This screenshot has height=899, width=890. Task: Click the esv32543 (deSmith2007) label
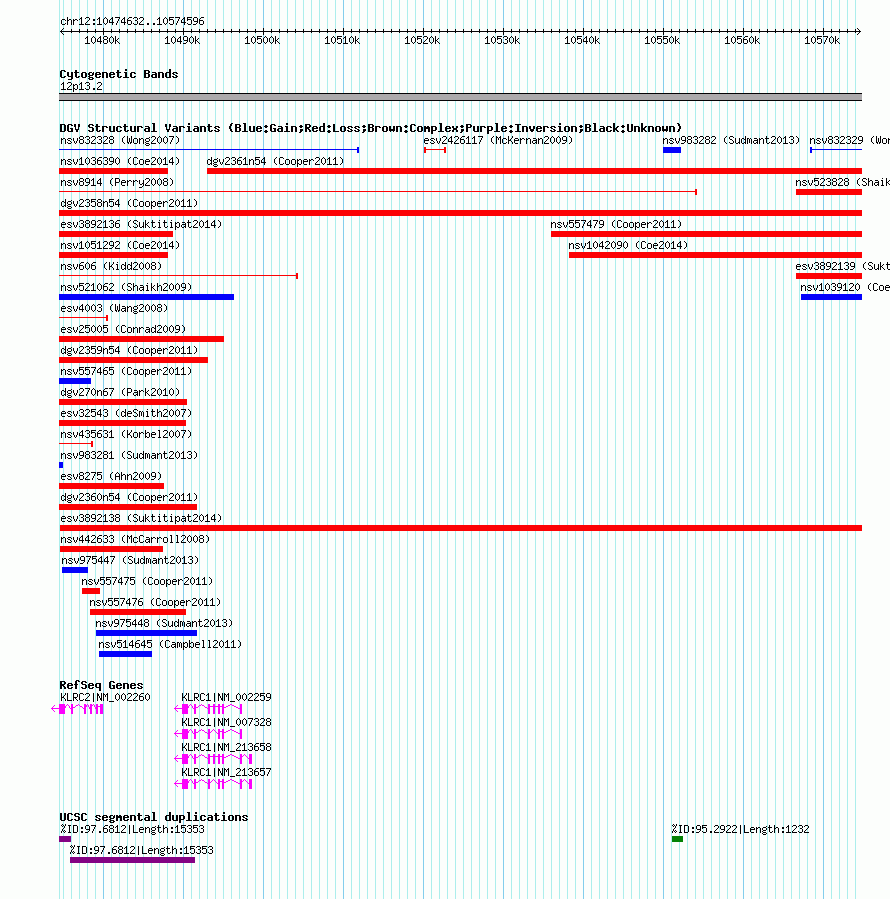point(126,413)
